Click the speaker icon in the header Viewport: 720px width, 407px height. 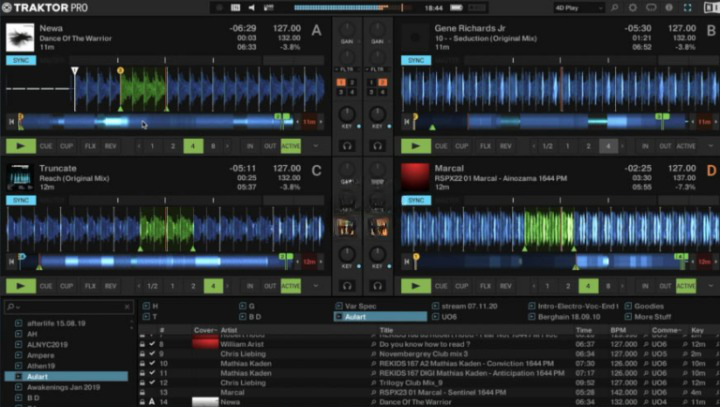(252, 7)
